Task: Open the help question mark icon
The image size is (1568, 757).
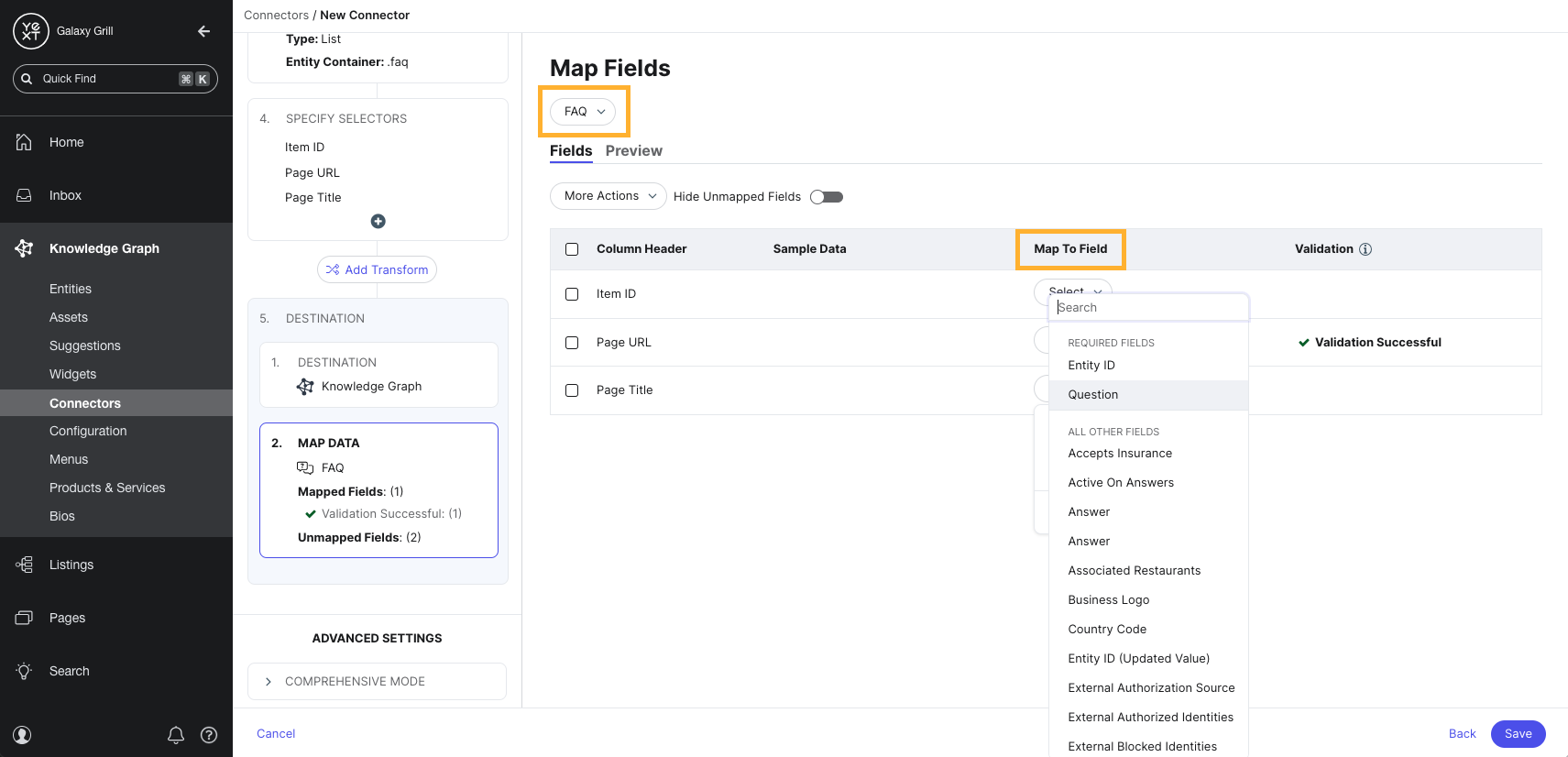Action: pos(209,735)
